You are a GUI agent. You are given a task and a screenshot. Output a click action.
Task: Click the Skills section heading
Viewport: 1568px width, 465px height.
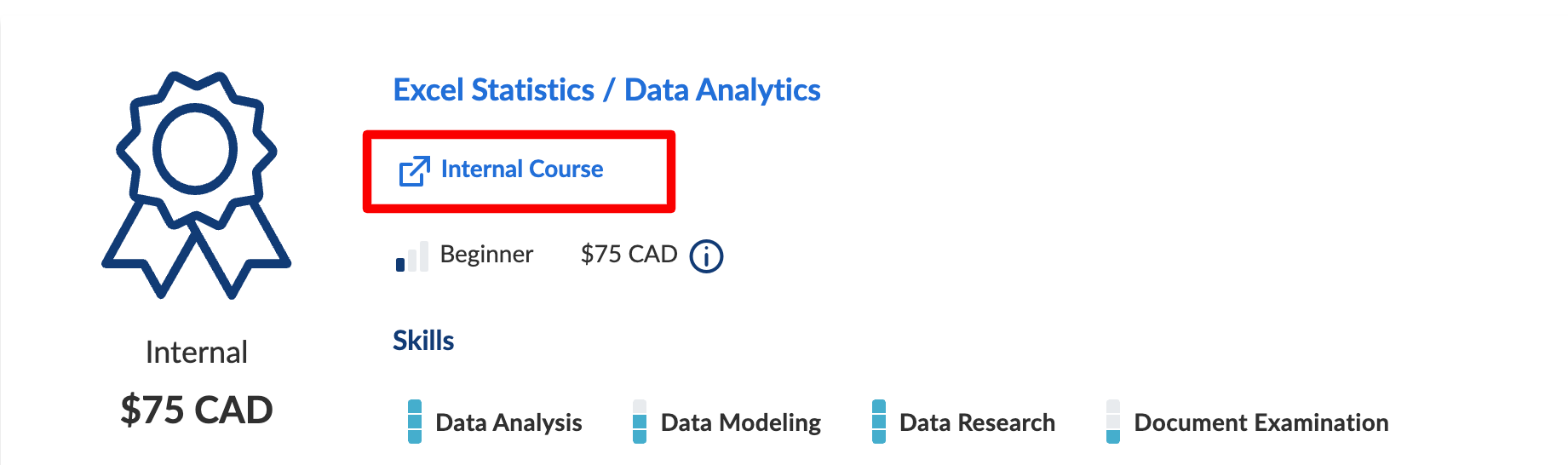pyautogui.click(x=423, y=341)
